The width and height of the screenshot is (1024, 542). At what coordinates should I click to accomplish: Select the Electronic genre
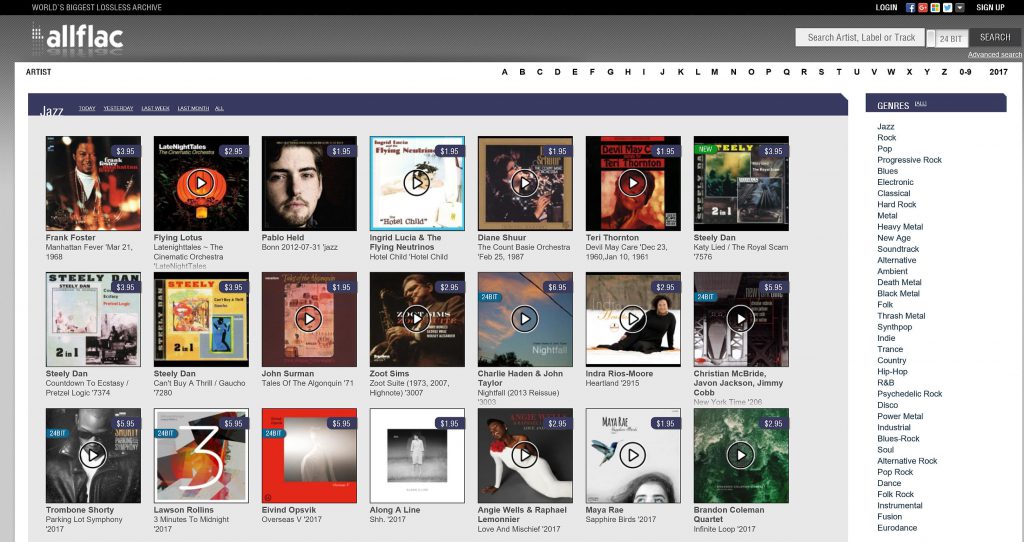[x=895, y=182]
